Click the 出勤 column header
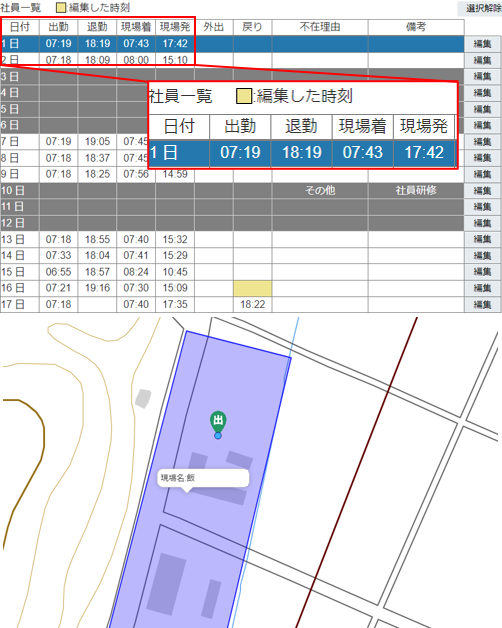This screenshot has height=628, width=502. click(x=58, y=27)
